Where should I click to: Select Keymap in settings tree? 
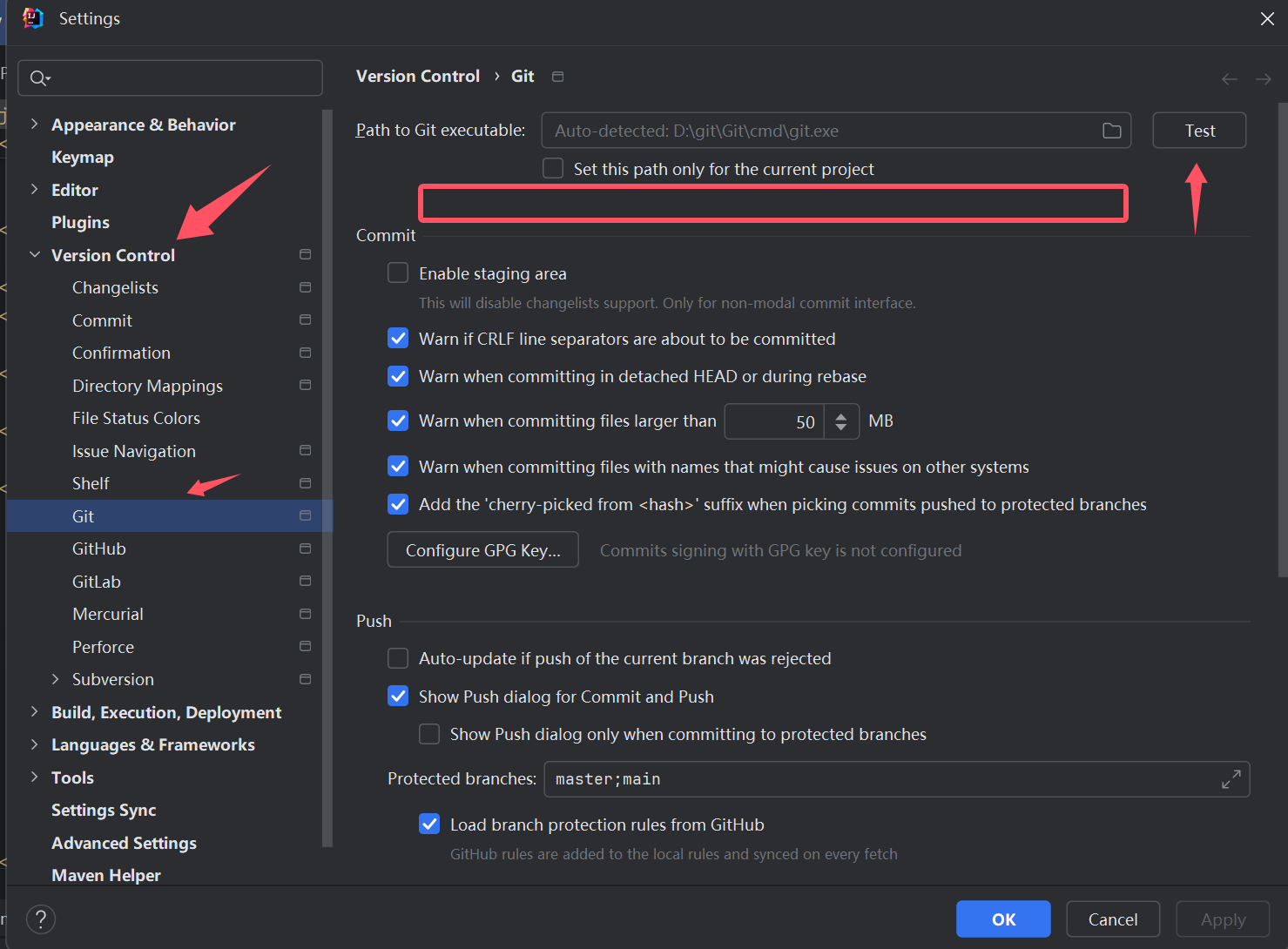coord(83,157)
